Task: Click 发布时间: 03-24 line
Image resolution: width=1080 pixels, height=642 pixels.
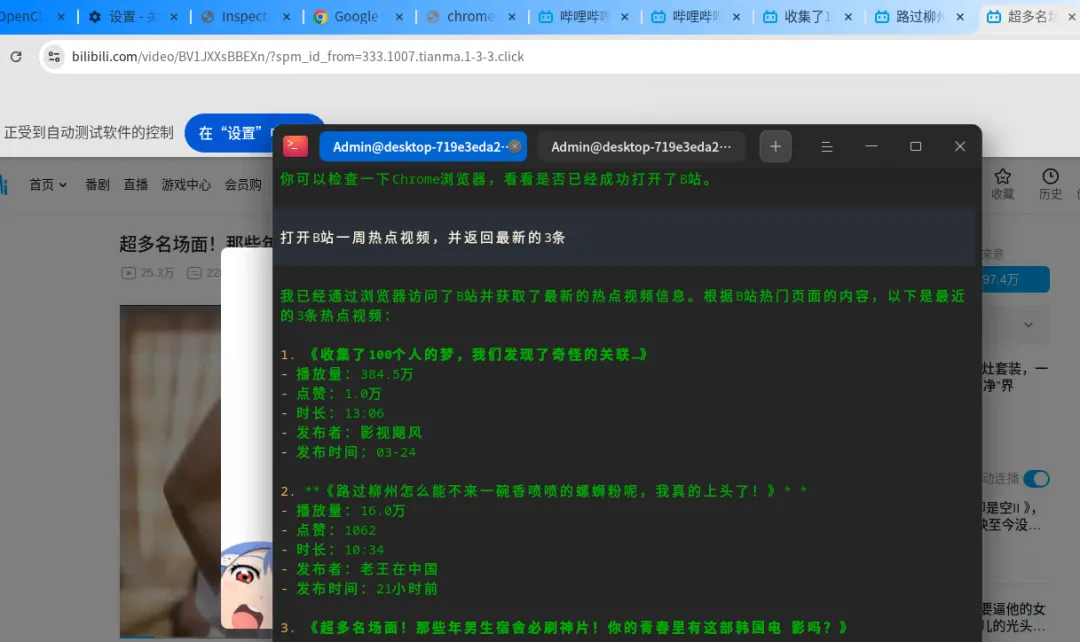Action: (x=349, y=452)
